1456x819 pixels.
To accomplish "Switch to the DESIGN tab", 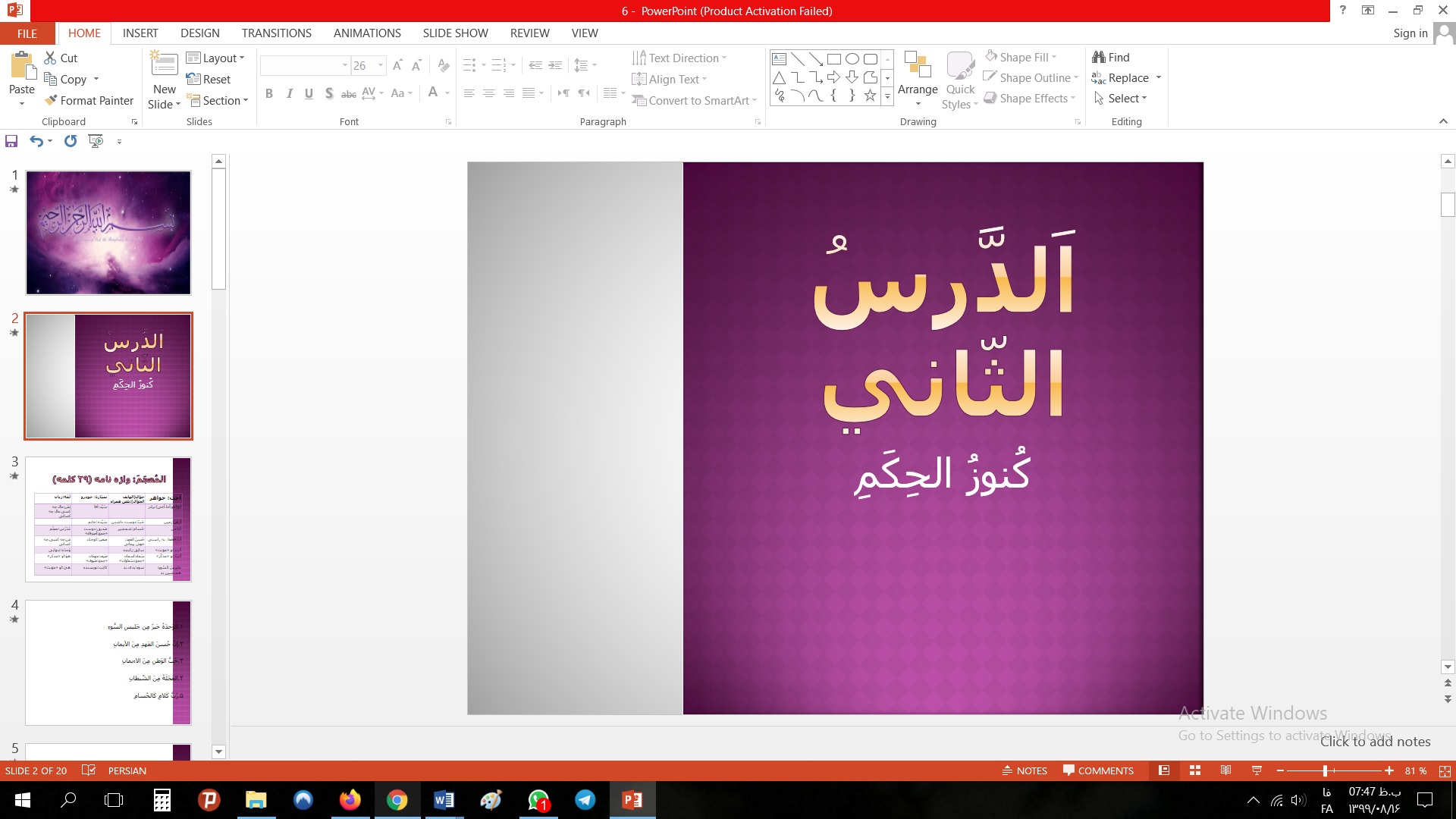I will click(200, 33).
